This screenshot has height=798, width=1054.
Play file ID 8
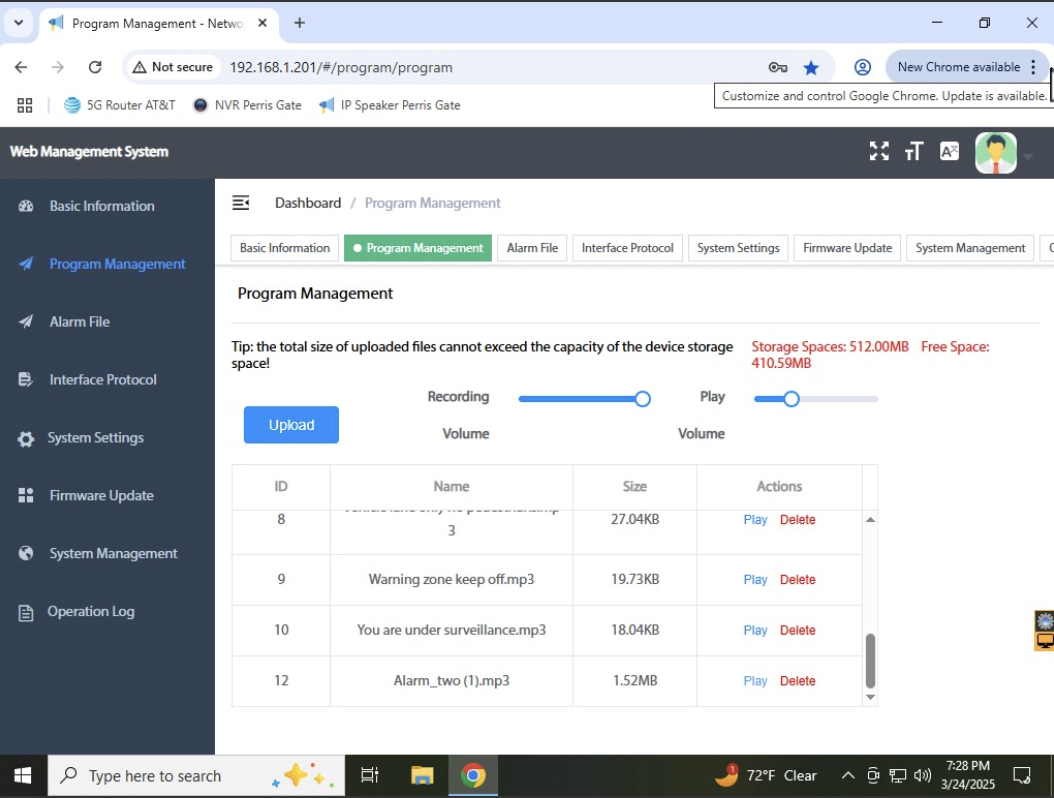755,520
